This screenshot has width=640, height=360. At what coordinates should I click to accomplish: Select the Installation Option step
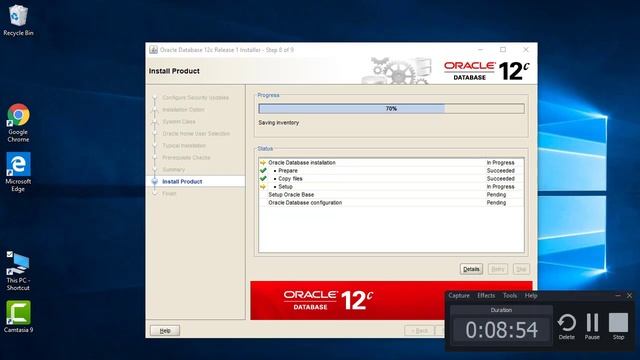point(183,110)
